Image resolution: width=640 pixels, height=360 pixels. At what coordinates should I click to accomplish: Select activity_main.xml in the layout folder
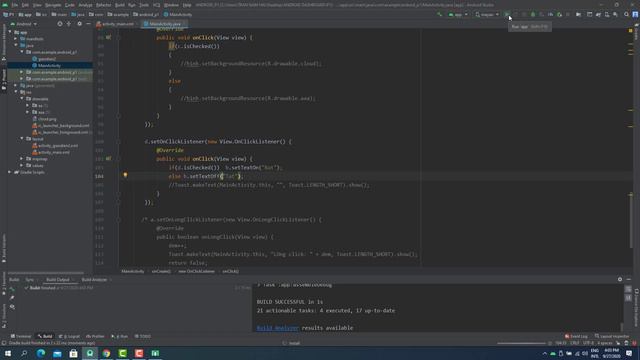click(54, 152)
